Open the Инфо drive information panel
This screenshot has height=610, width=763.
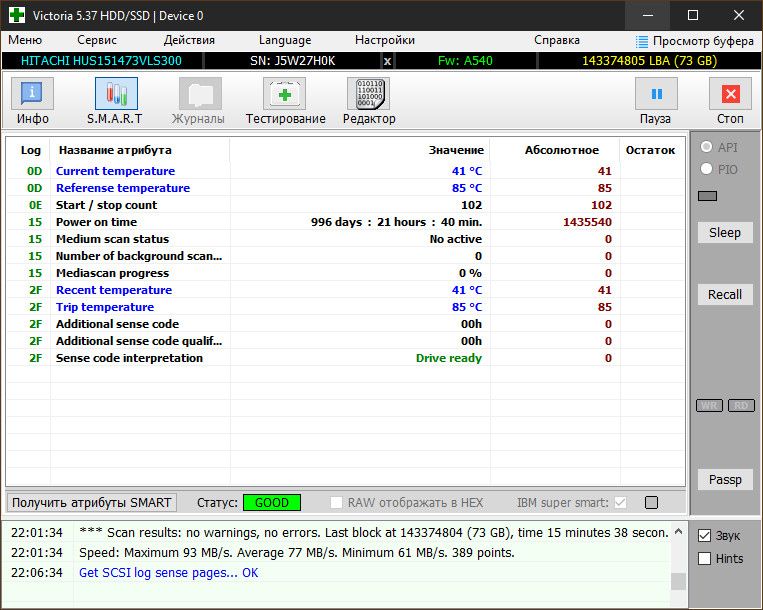pos(32,93)
